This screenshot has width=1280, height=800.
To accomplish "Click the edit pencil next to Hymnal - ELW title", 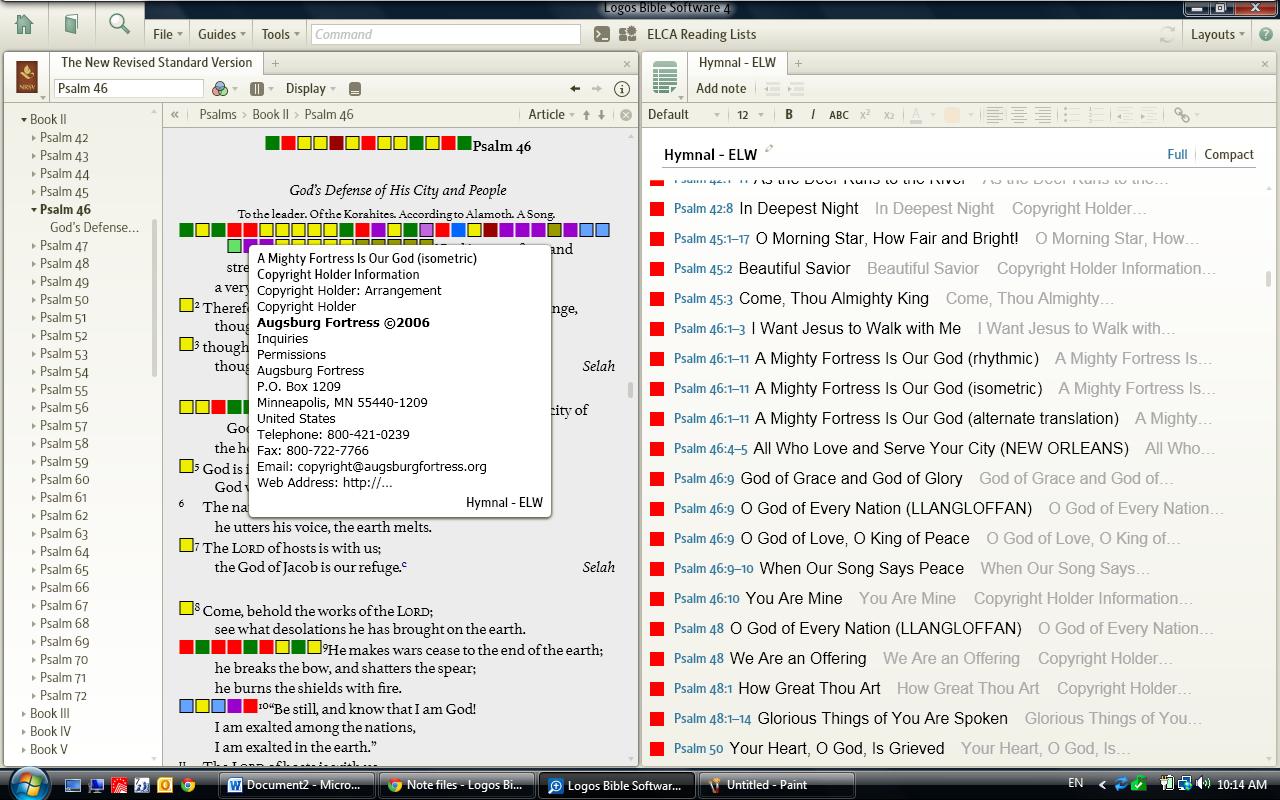I will click(769, 150).
